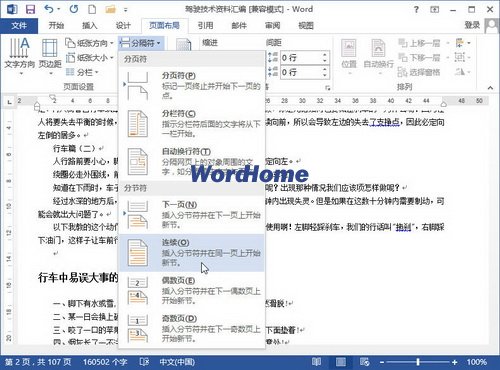The width and height of the screenshot is (500, 370).
Task: Click 上移一层 bring forward button
Action: 419,43
